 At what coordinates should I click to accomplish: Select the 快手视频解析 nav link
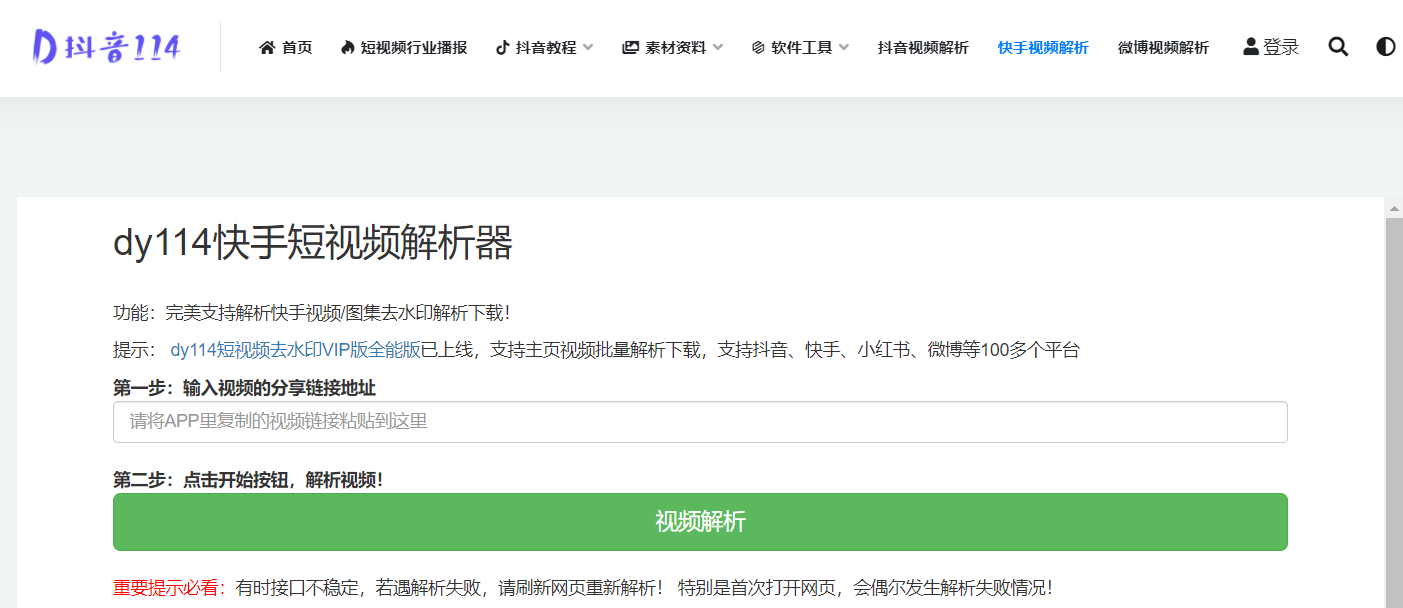click(1043, 47)
